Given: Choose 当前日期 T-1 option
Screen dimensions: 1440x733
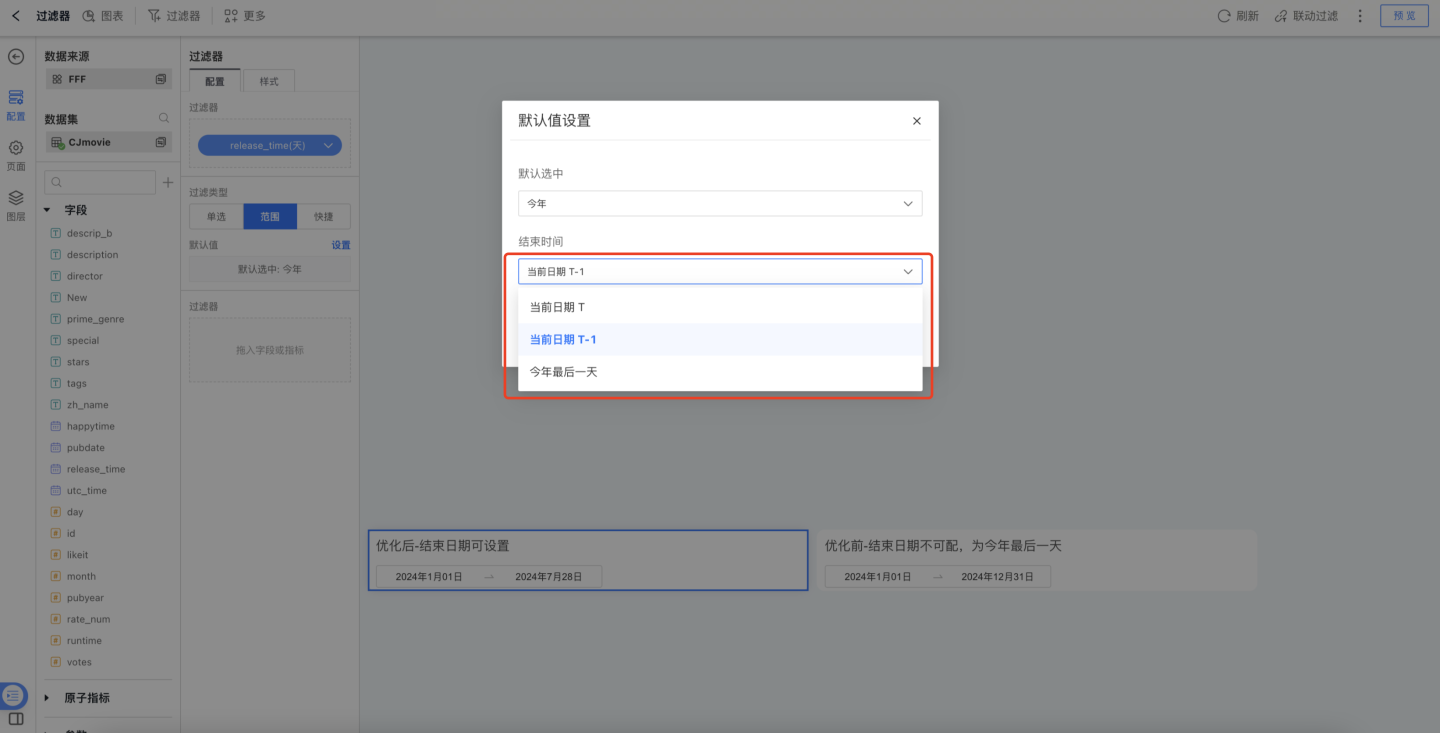Looking at the screenshot, I should (720, 339).
